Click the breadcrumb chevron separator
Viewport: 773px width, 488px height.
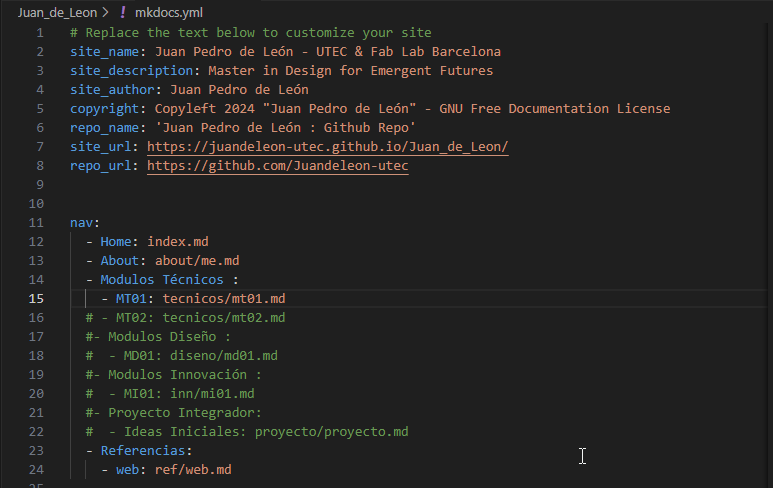click(105, 13)
